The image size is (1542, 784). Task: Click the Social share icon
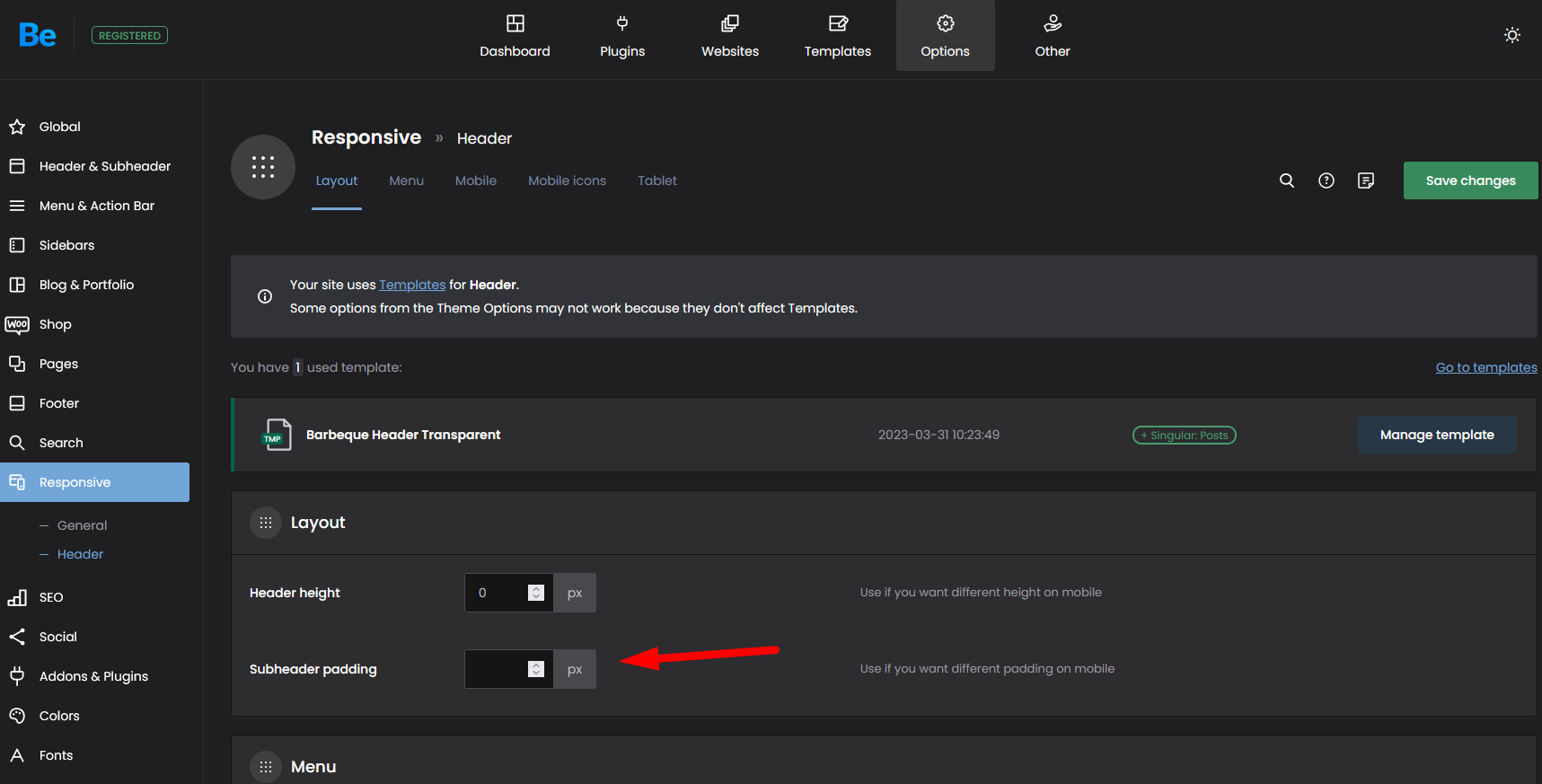click(x=17, y=637)
